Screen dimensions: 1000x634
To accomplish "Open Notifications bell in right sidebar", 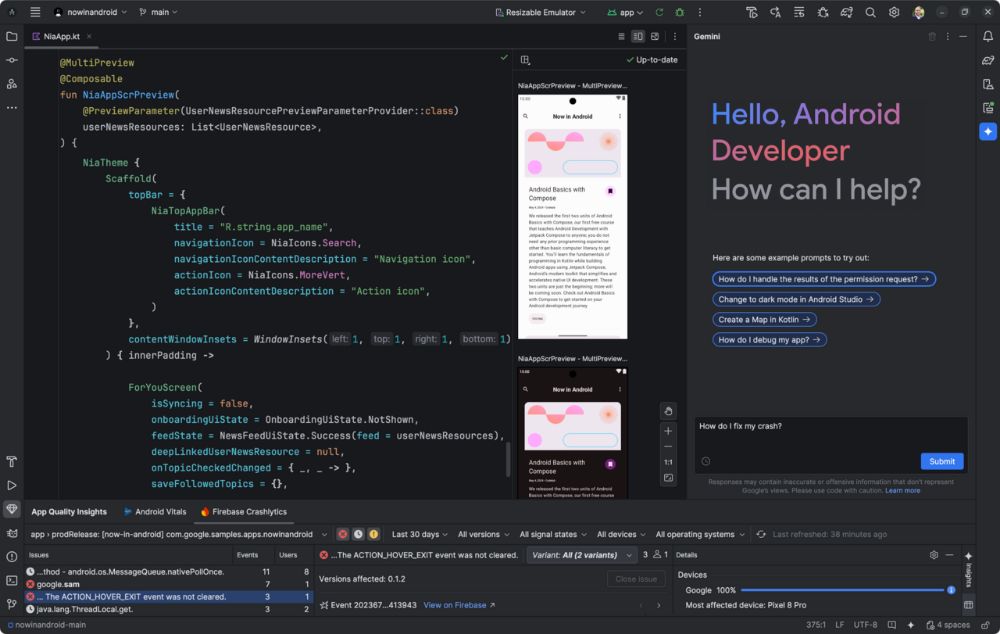I will click(x=988, y=36).
